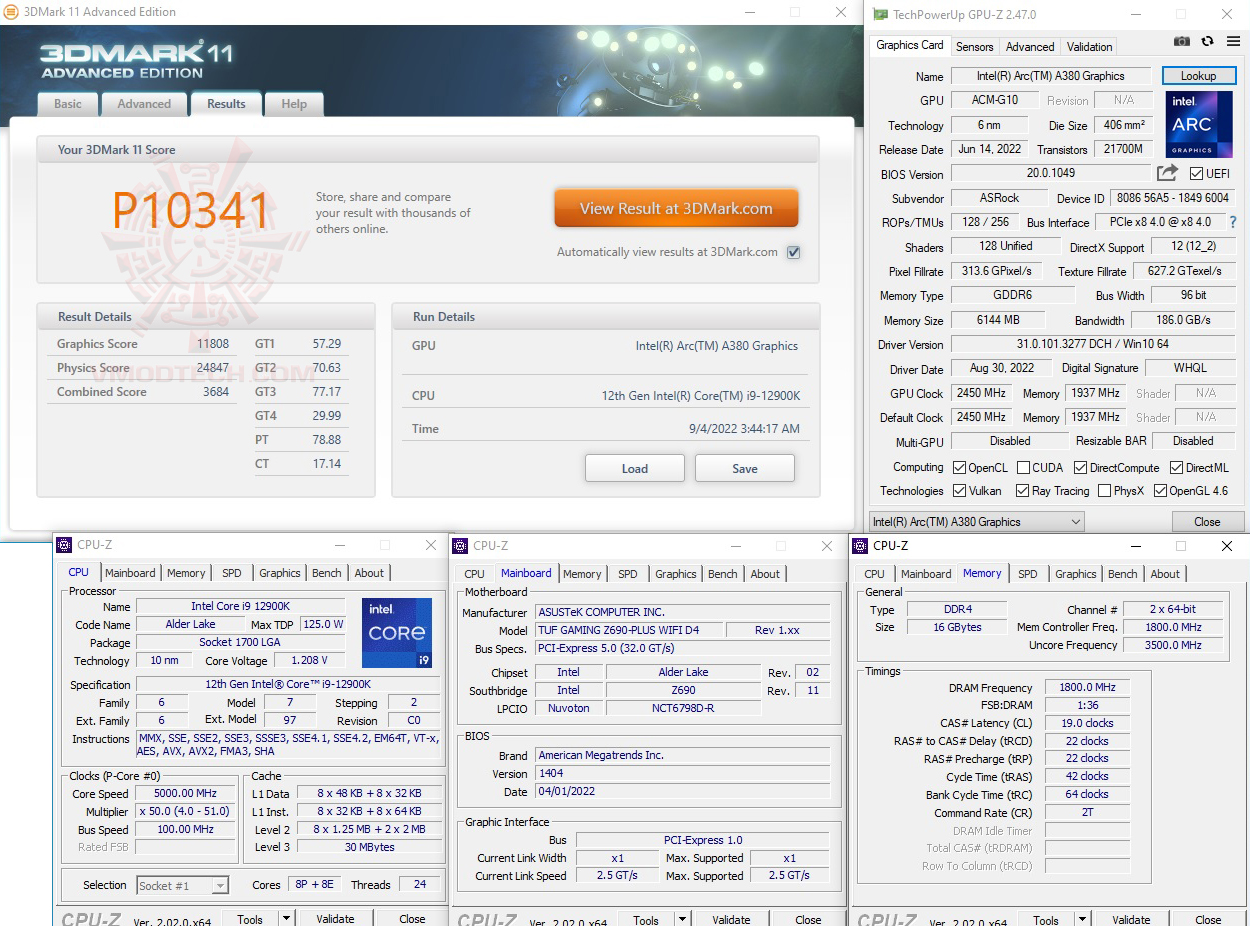
Task: Toggle Vulkan technologies checkbox
Action: (x=959, y=491)
